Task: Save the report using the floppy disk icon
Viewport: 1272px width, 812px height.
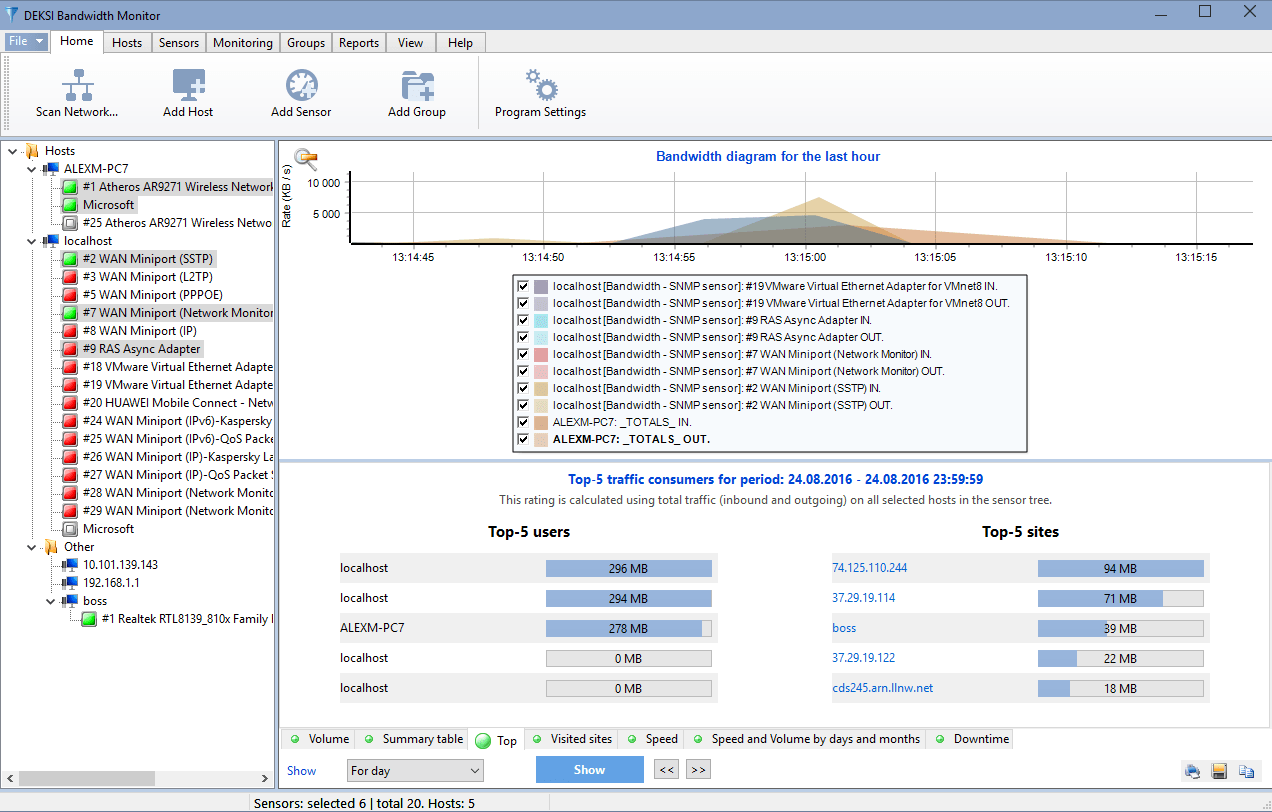Action: pos(1219,770)
